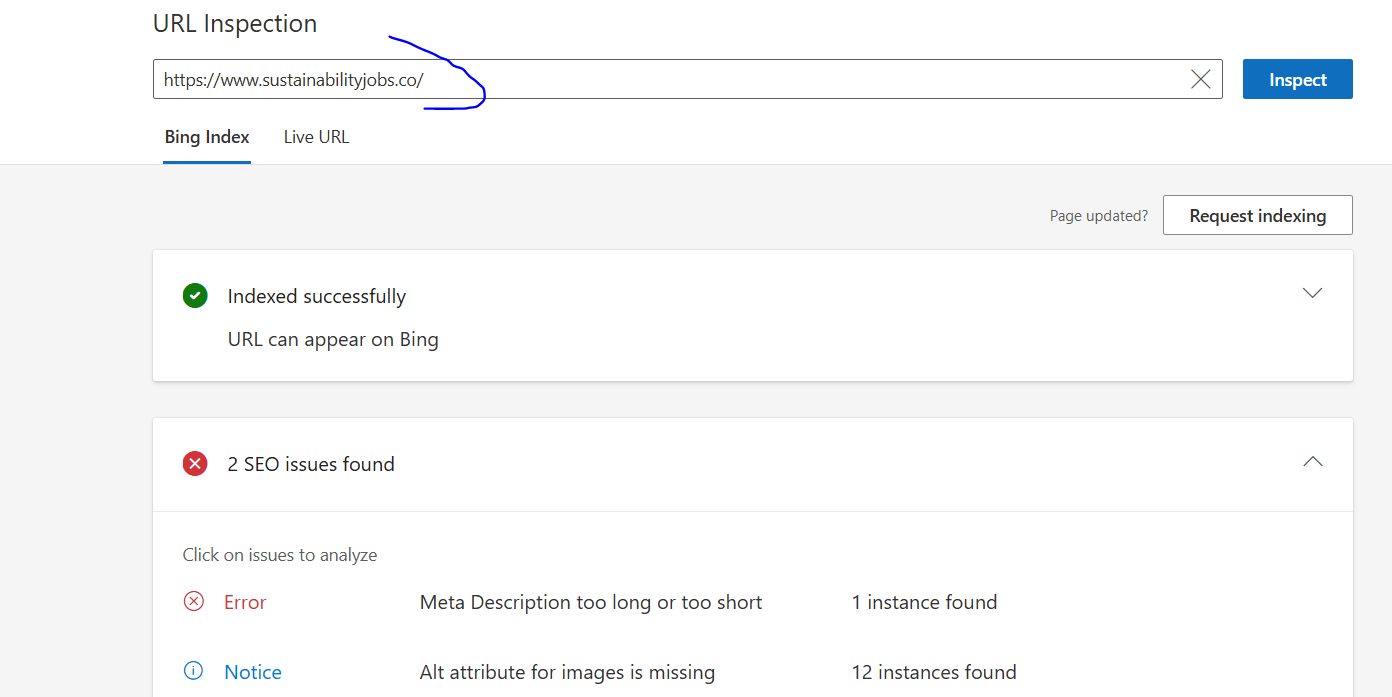This screenshot has width=1392, height=697.
Task: Click the red Error cross icon
Action: 194,601
